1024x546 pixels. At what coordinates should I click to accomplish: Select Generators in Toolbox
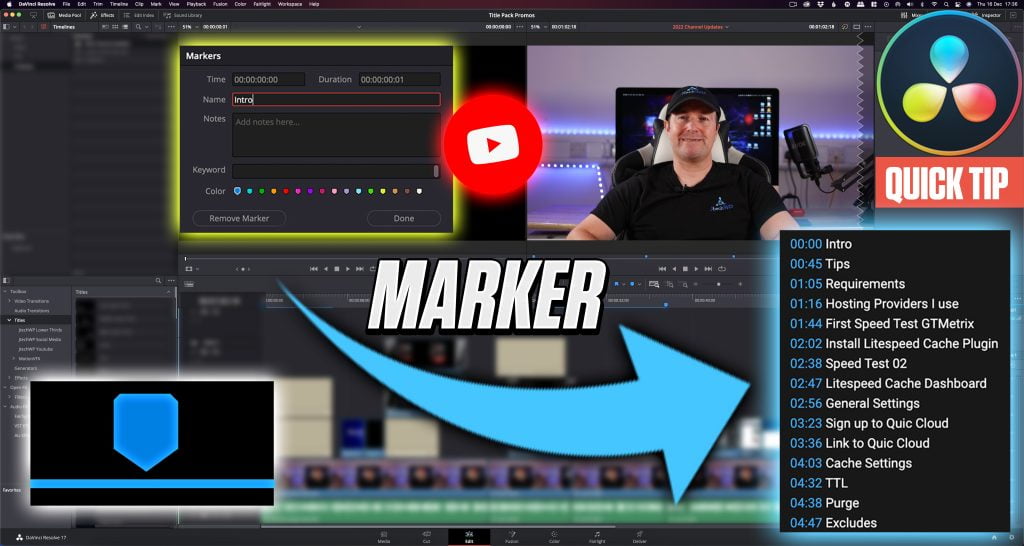(25, 368)
